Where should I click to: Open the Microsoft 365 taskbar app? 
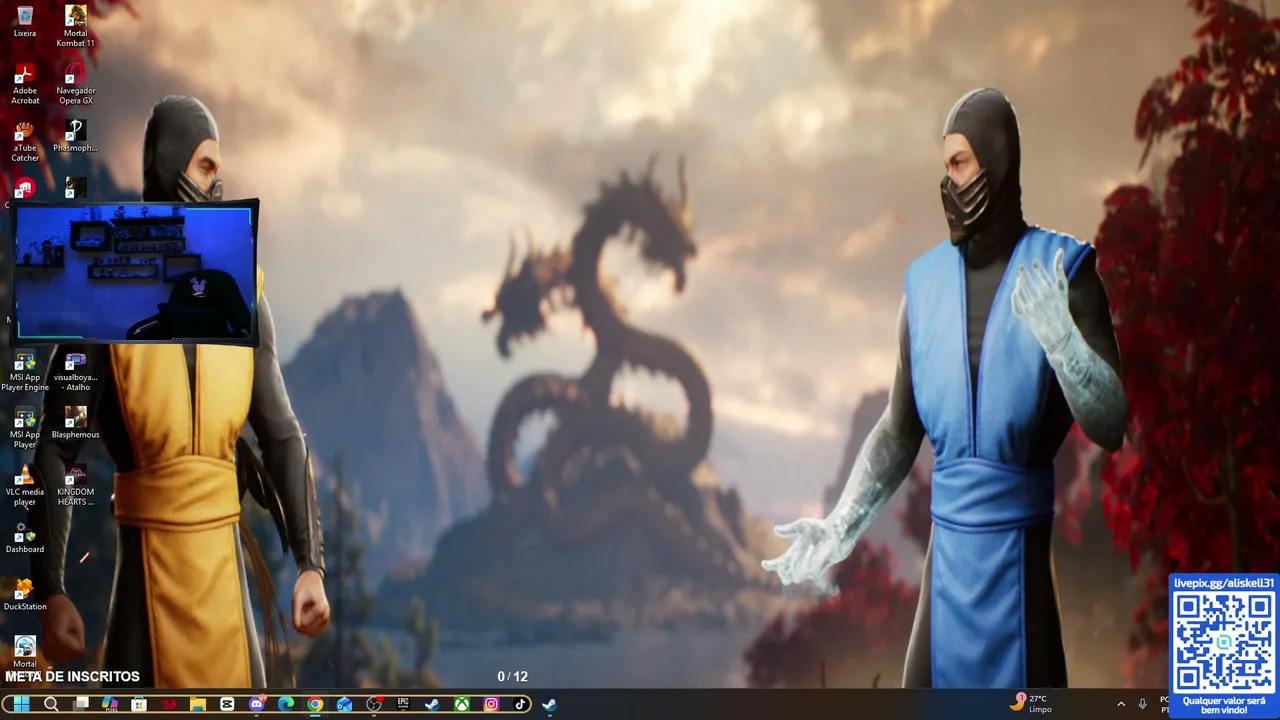110,704
